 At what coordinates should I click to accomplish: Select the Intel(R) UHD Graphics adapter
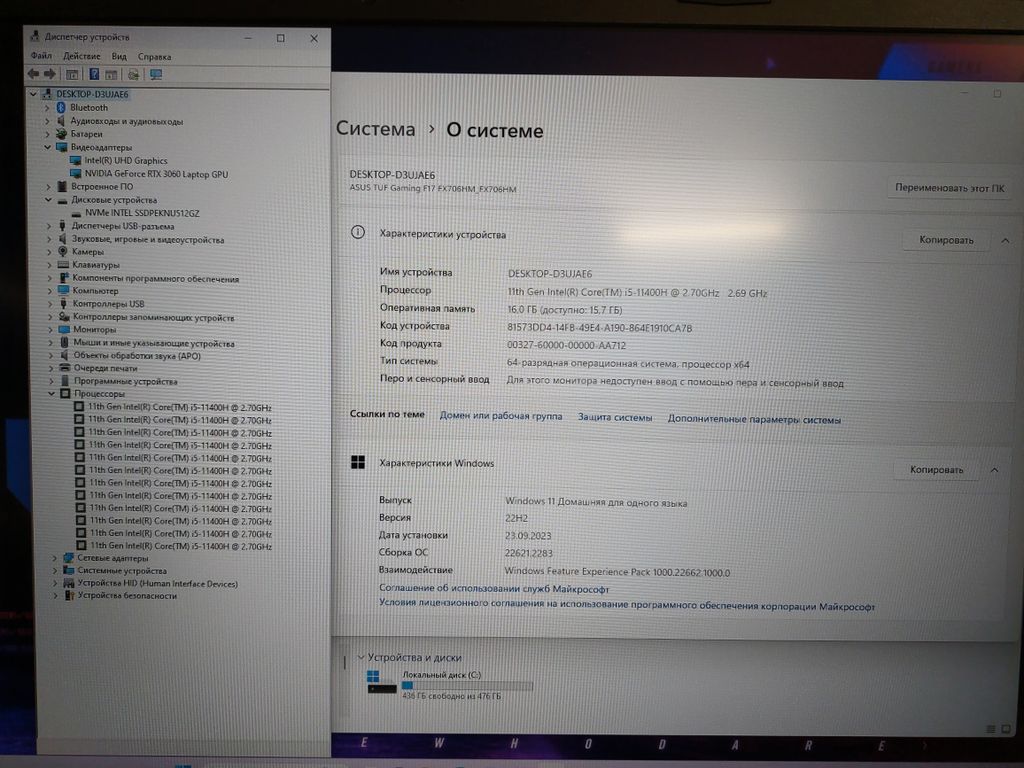(x=125, y=160)
